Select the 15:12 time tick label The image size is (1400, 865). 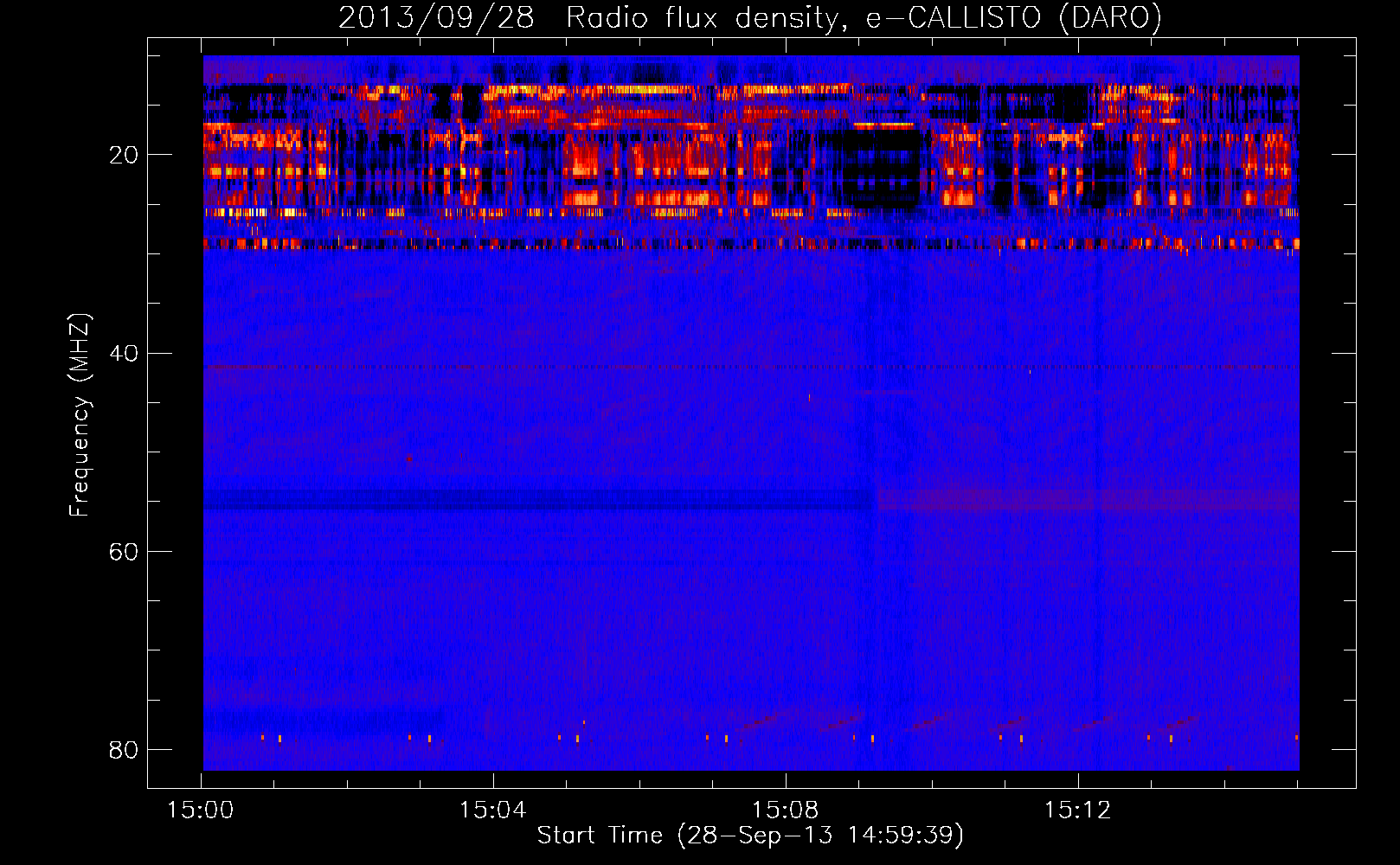1077,811
